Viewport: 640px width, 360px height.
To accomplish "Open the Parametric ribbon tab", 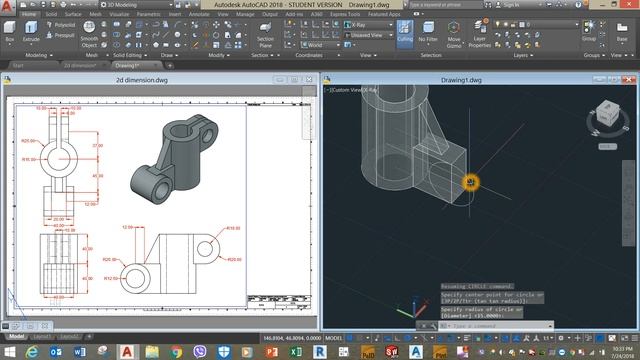I will coord(149,14).
